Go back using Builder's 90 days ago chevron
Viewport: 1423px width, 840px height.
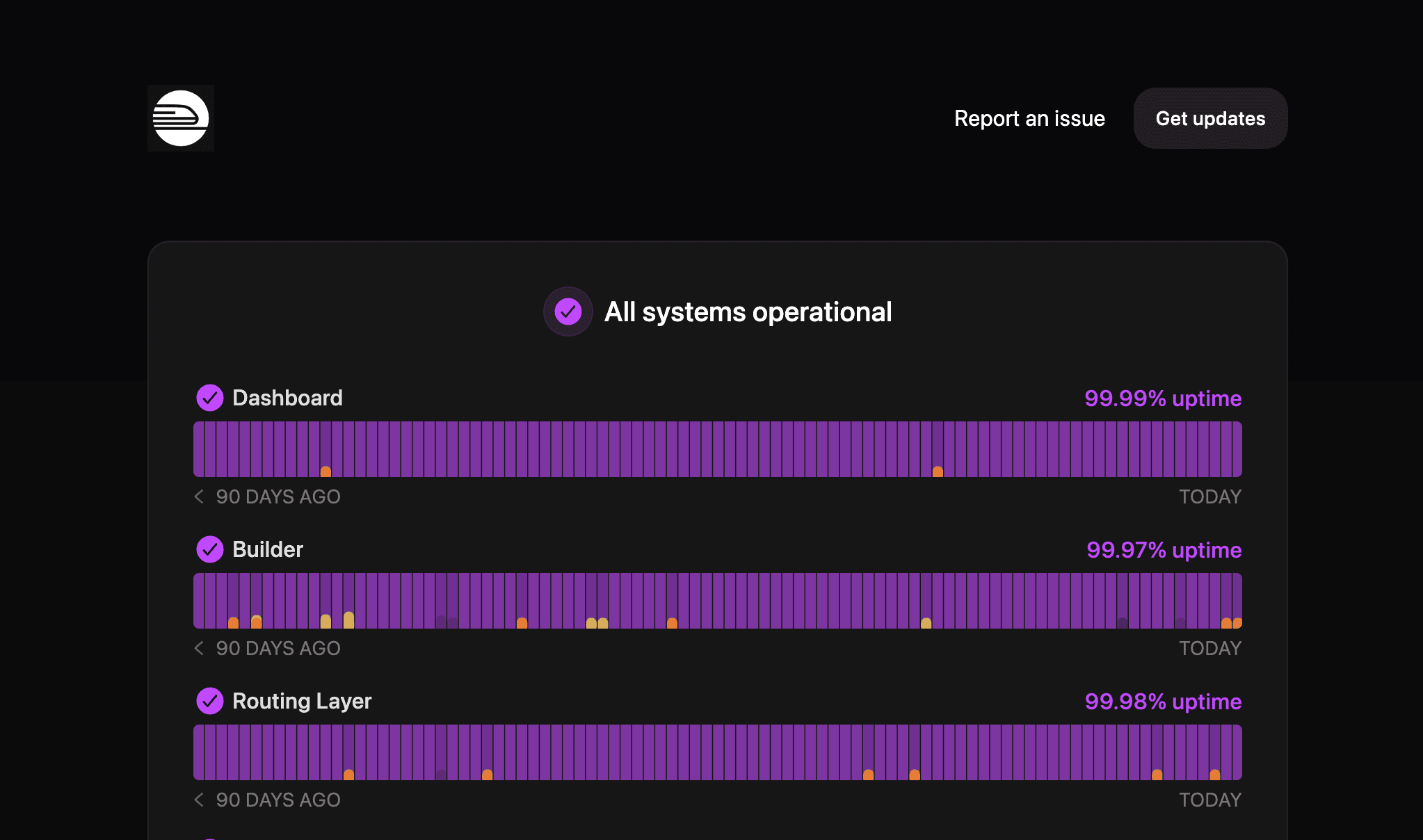coord(199,648)
